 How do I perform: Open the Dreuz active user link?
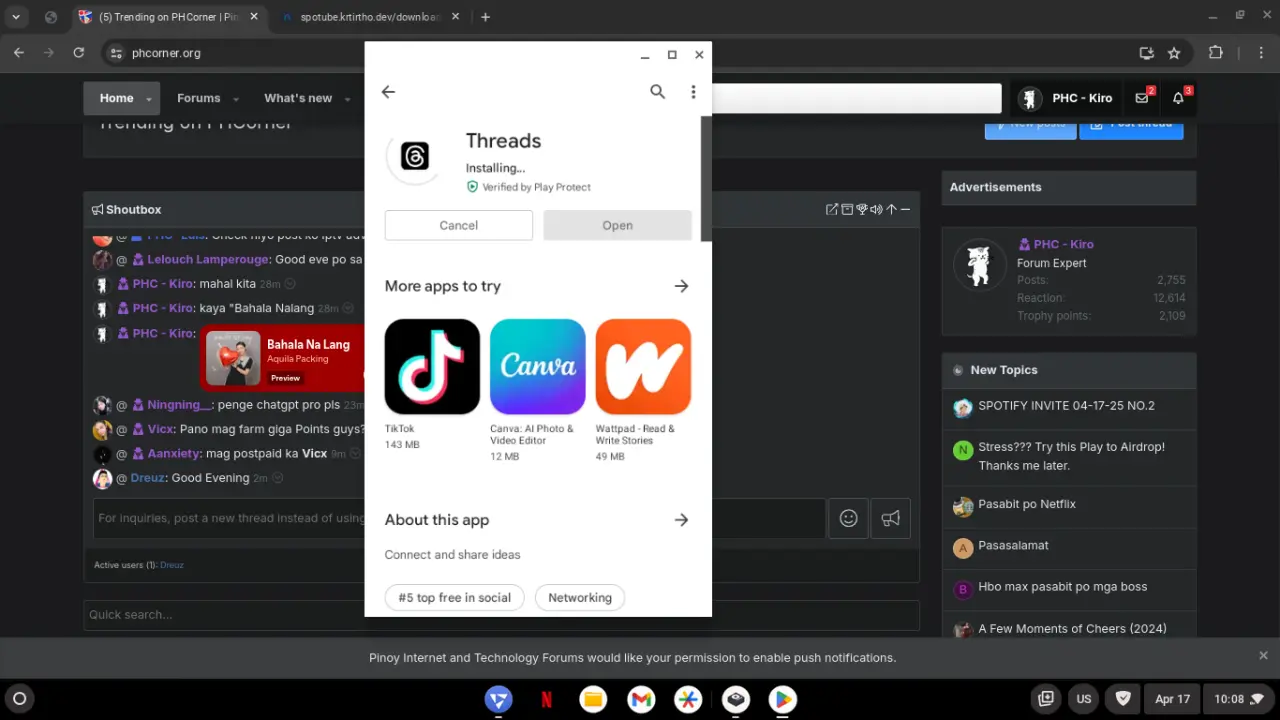(172, 565)
